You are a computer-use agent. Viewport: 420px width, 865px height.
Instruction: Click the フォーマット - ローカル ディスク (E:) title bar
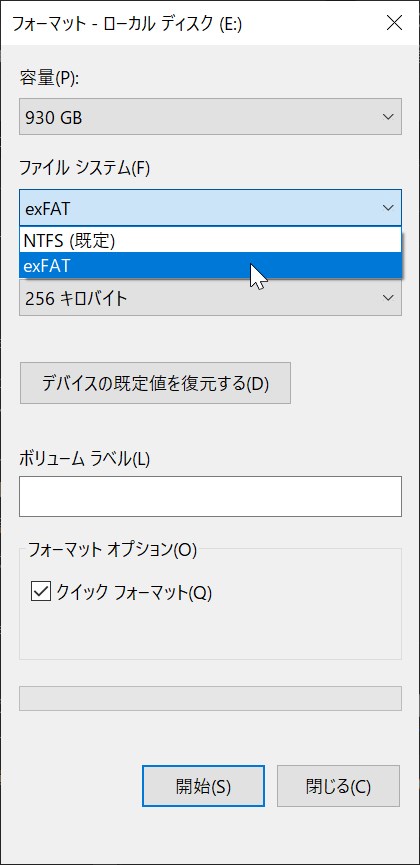[127, 23]
